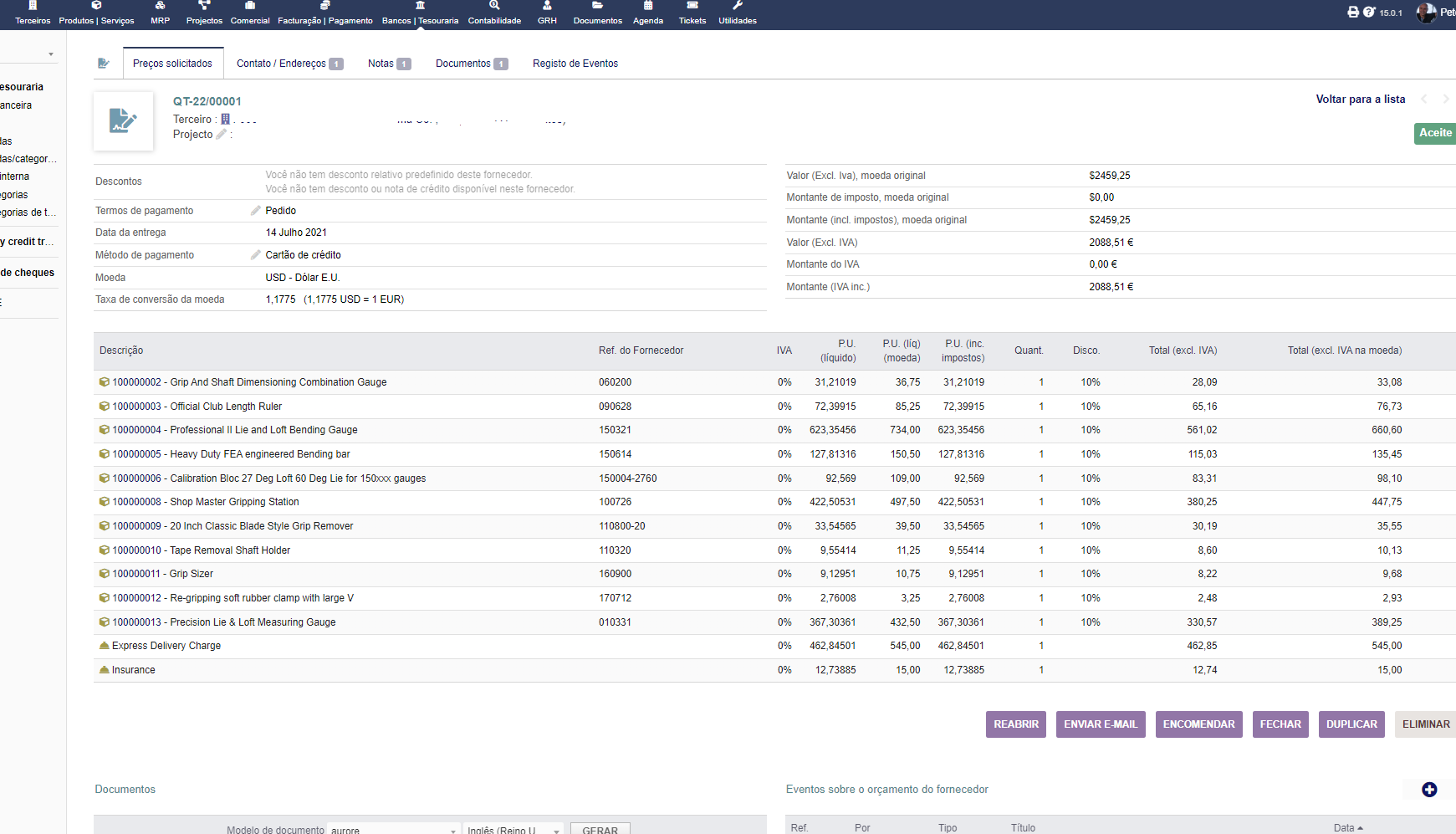Expand the left sidebar dropdown arrow

tap(51, 54)
